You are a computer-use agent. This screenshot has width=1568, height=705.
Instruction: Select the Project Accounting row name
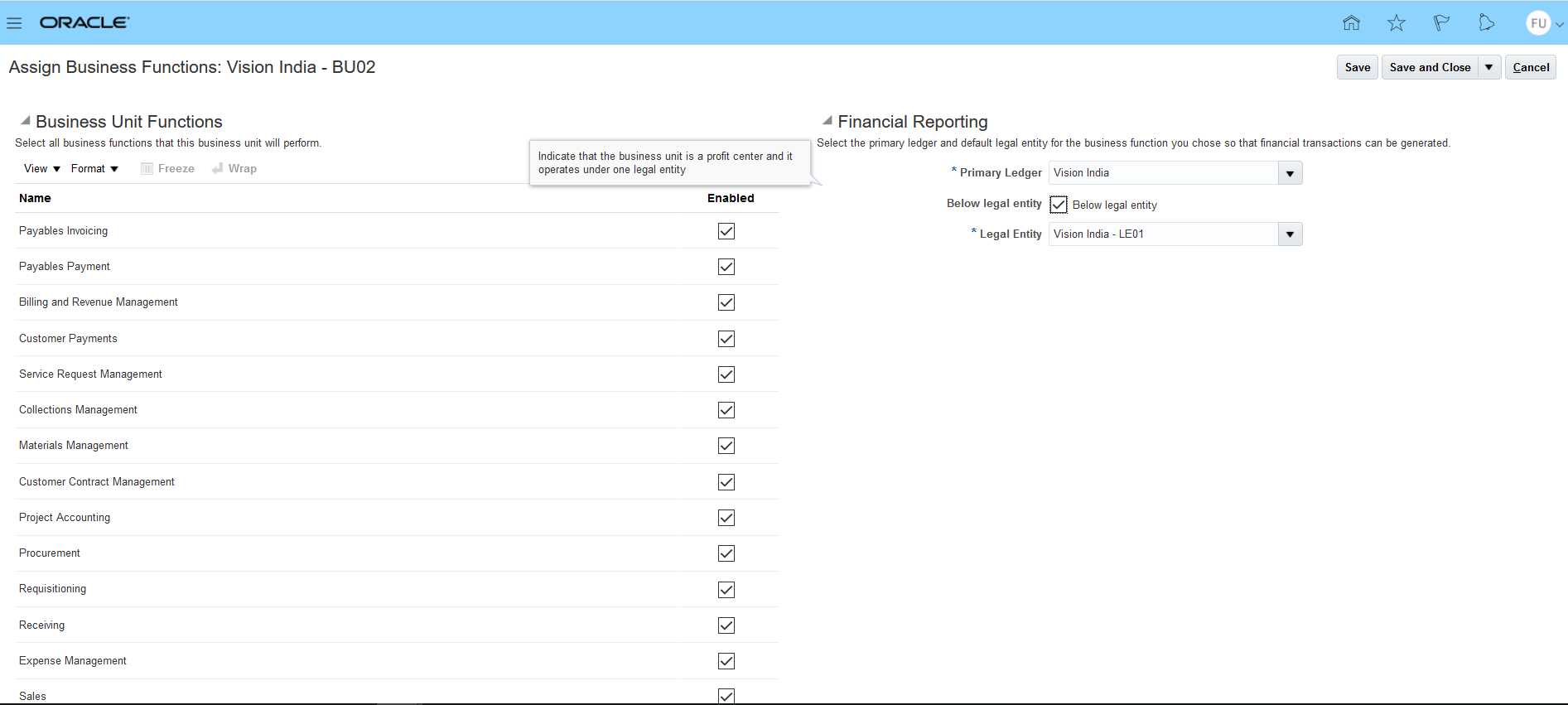click(x=65, y=518)
